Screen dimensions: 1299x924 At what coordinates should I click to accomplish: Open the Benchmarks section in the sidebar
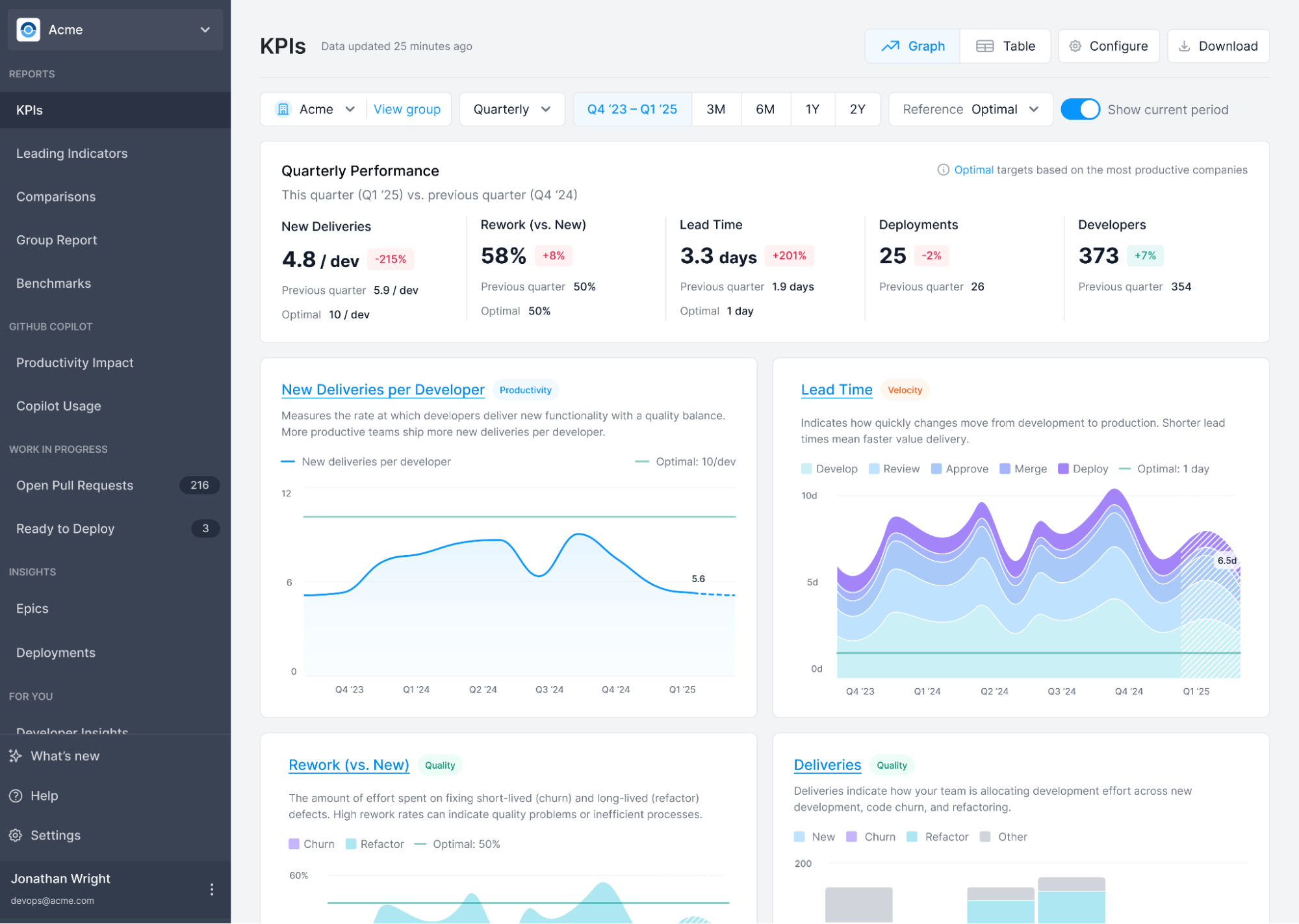[x=53, y=283]
